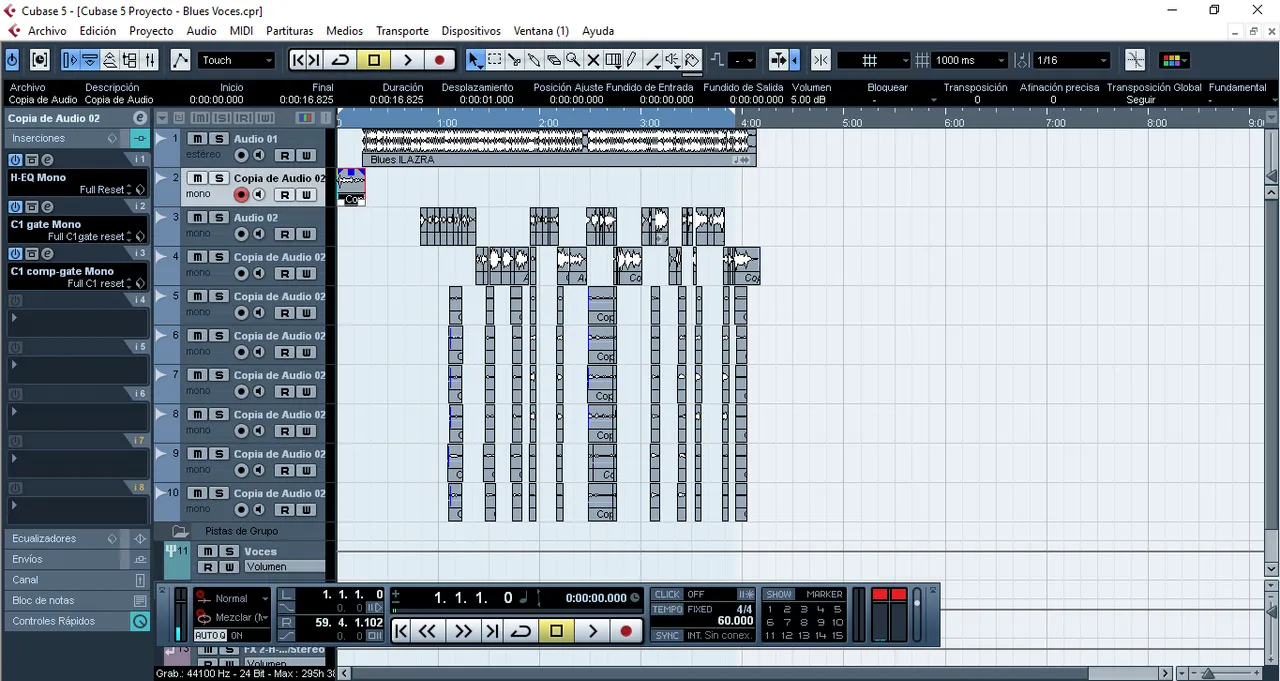The height and width of the screenshot is (681, 1280).
Task: Mute the Audio 01 track
Action: (x=198, y=139)
